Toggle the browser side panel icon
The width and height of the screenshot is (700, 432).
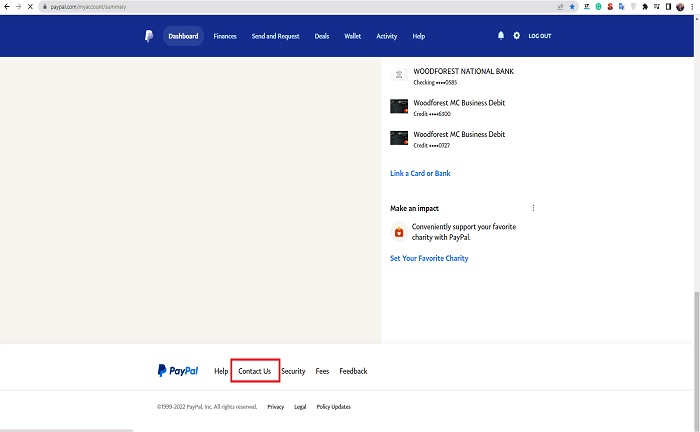tap(668, 7)
